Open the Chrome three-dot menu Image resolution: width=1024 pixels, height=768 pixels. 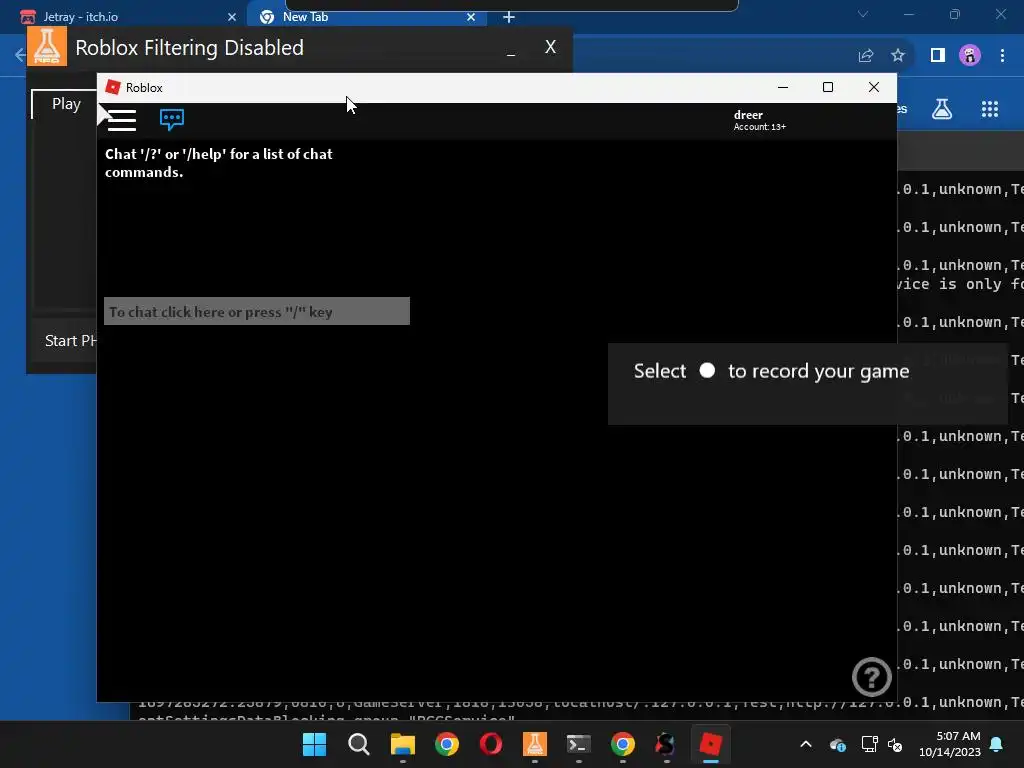coord(1002,56)
